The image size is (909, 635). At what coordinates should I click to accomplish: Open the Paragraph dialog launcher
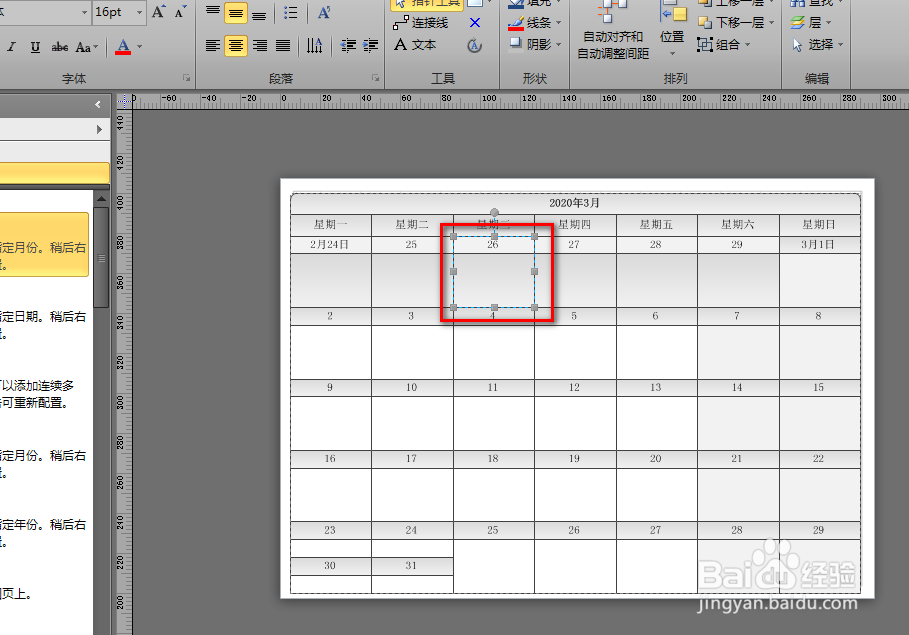[375, 78]
